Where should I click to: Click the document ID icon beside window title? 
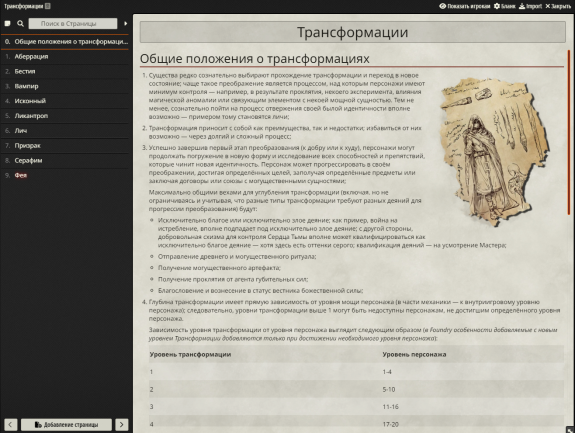(x=48, y=6)
